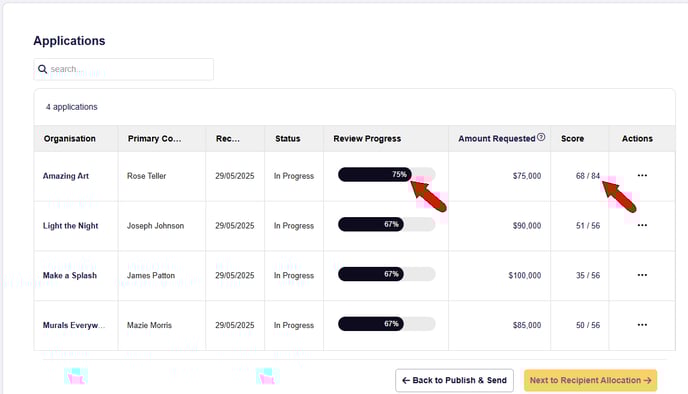Screen dimensions: 688x394
Task: Open the Make a Splash organisation link
Action: point(70,276)
